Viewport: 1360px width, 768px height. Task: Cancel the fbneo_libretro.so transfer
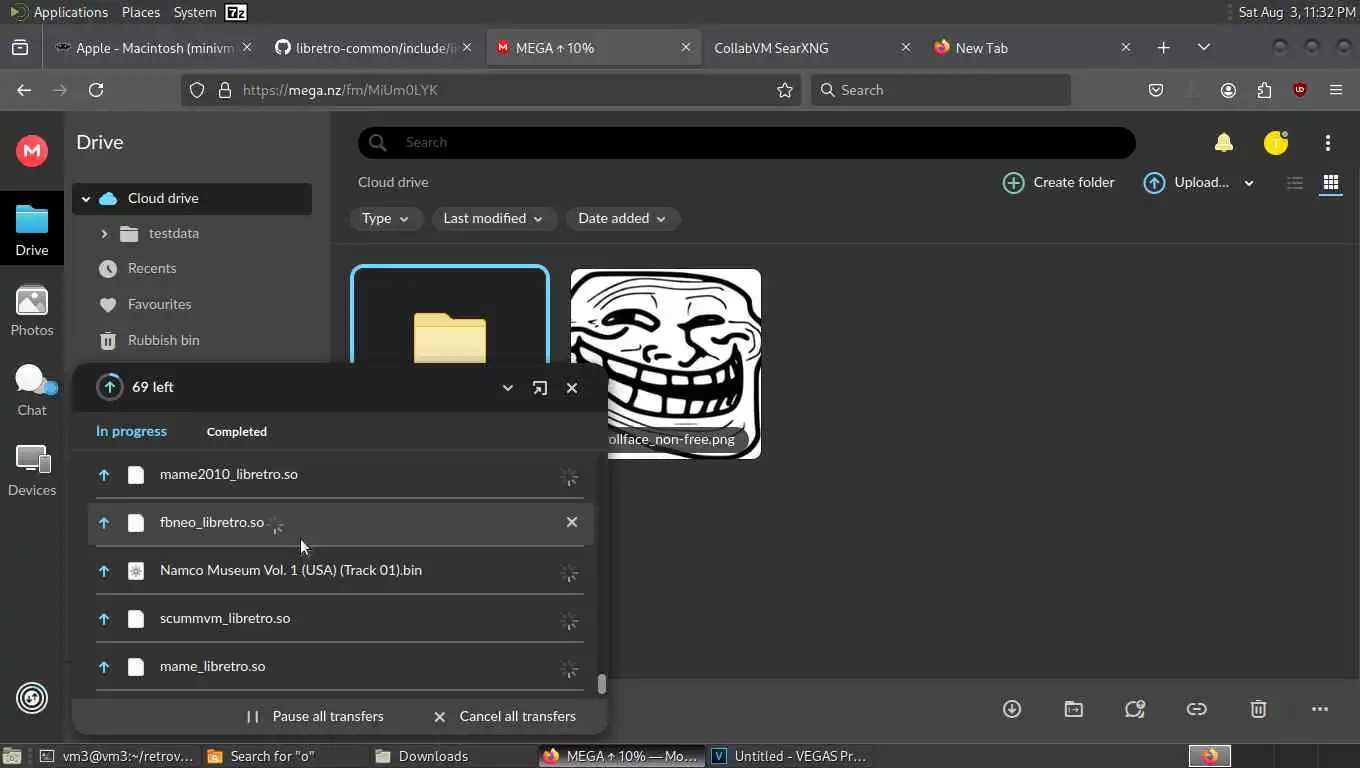click(x=572, y=522)
